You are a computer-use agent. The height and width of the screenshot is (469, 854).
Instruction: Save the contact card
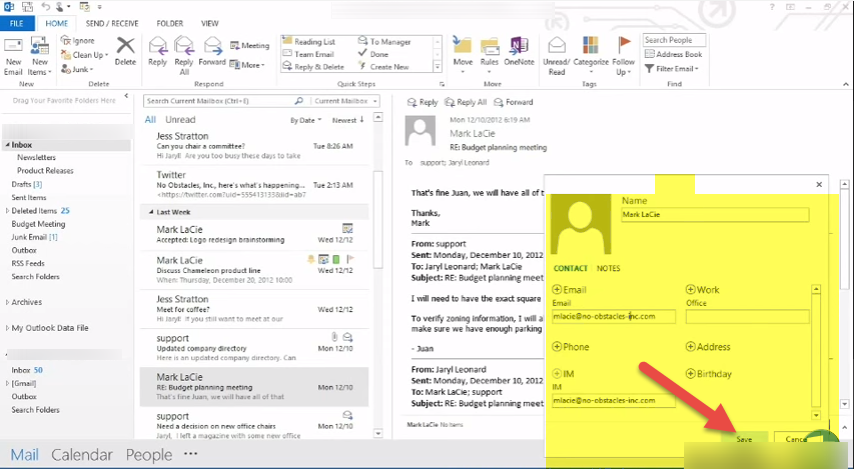tap(744, 439)
